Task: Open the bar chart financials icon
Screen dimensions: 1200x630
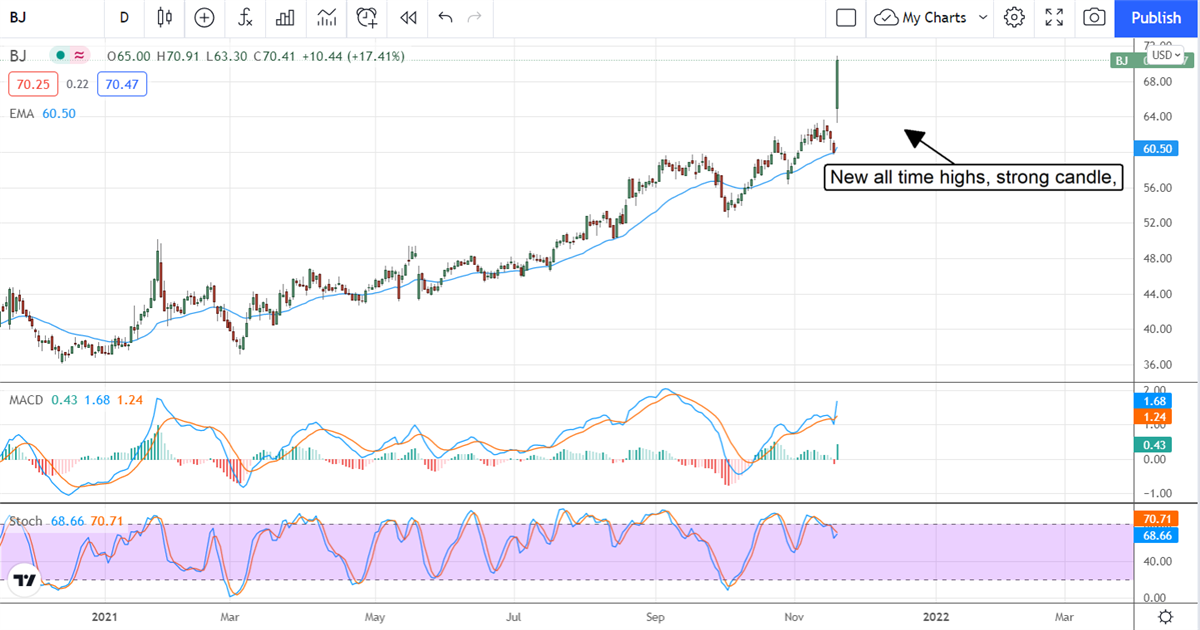Action: [285, 17]
